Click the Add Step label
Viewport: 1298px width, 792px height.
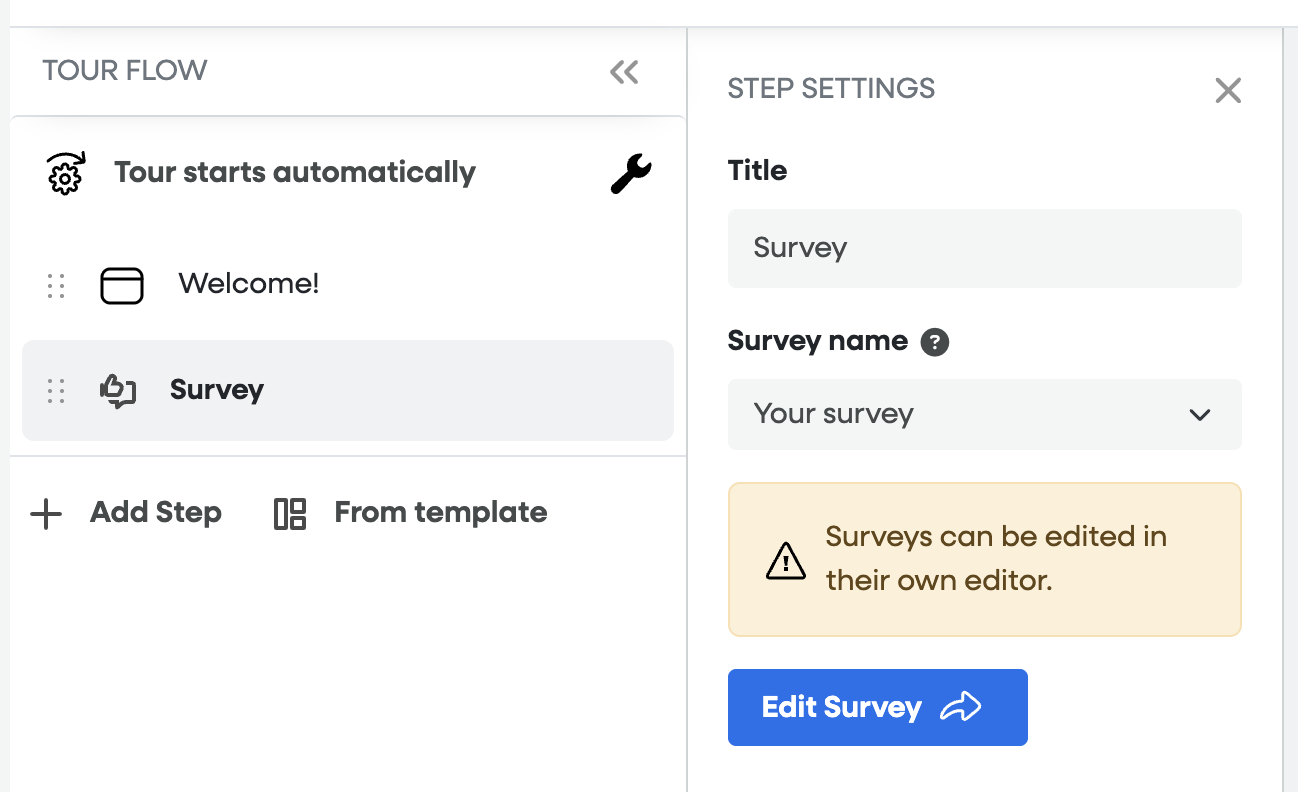(x=156, y=513)
